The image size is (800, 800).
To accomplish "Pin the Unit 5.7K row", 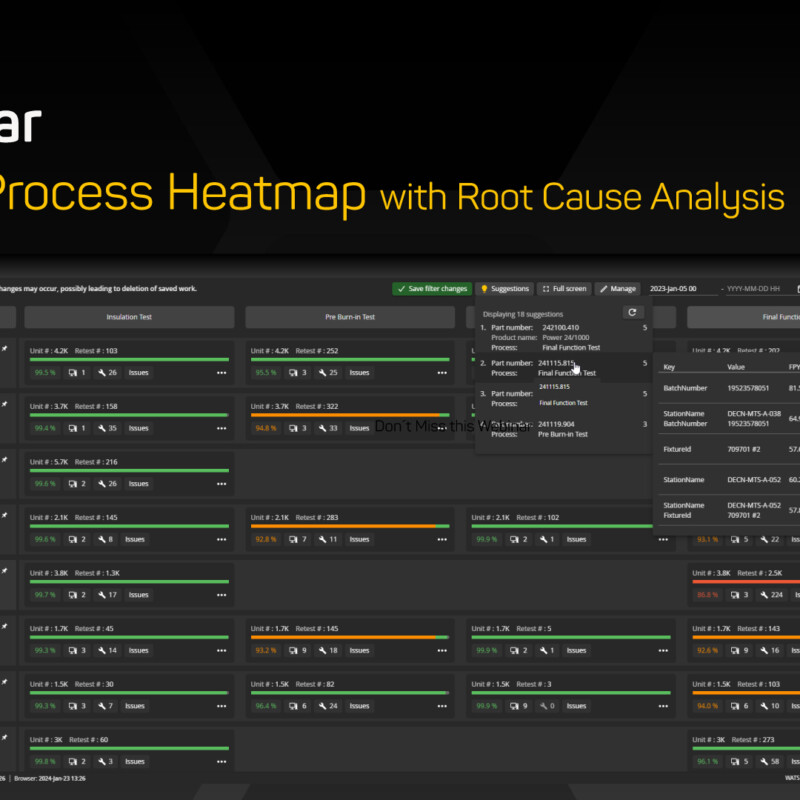I will coord(4,460).
